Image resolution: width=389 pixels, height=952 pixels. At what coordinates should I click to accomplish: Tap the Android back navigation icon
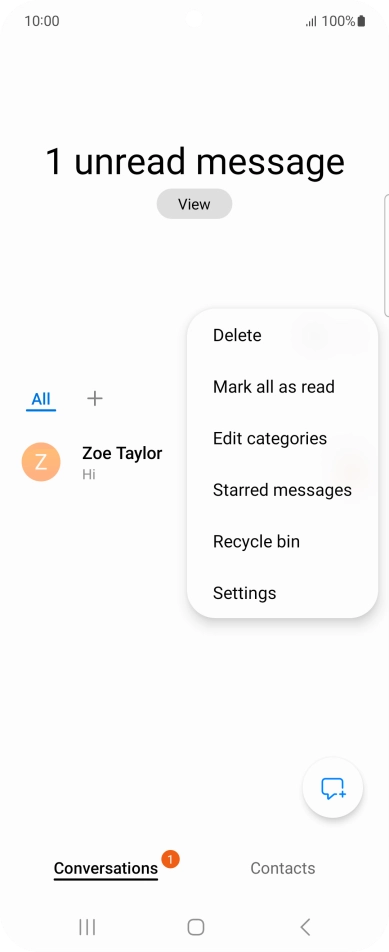pos(305,926)
